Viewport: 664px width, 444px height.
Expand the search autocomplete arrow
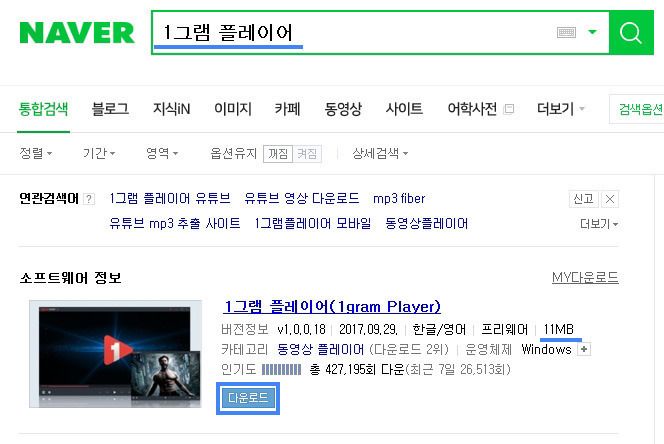click(592, 32)
